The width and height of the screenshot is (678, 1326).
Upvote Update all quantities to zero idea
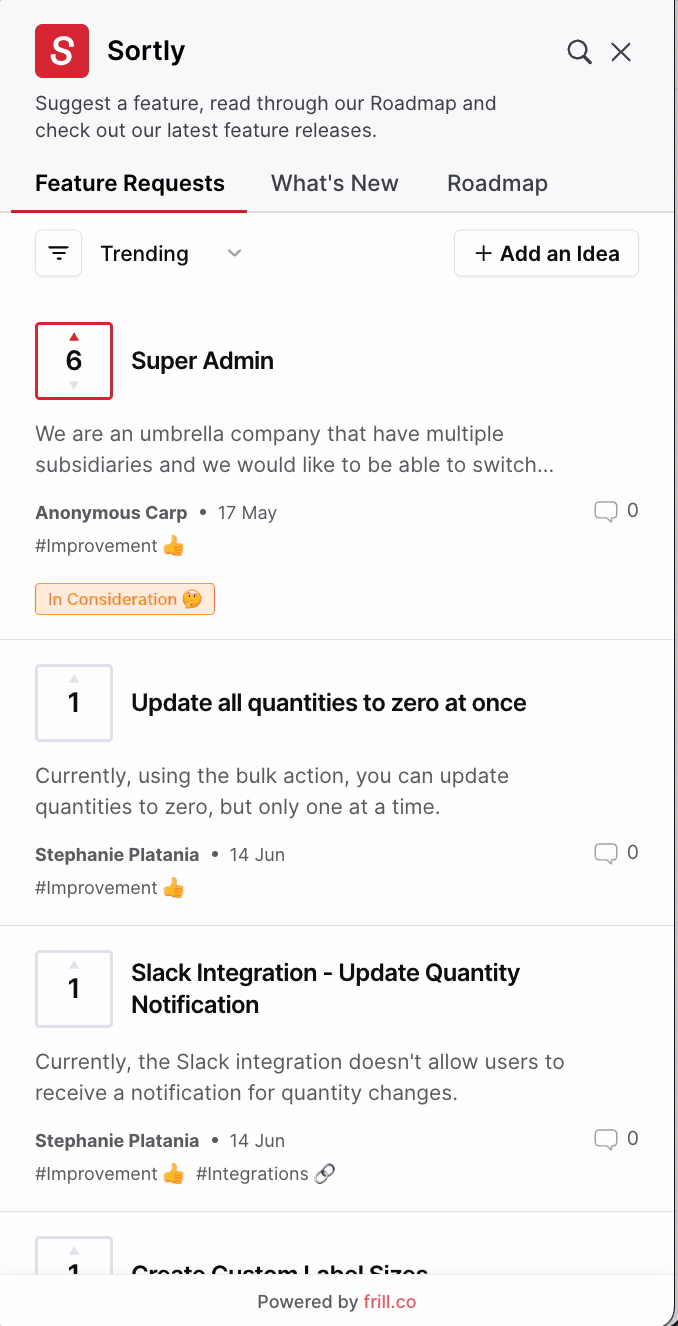click(74, 681)
